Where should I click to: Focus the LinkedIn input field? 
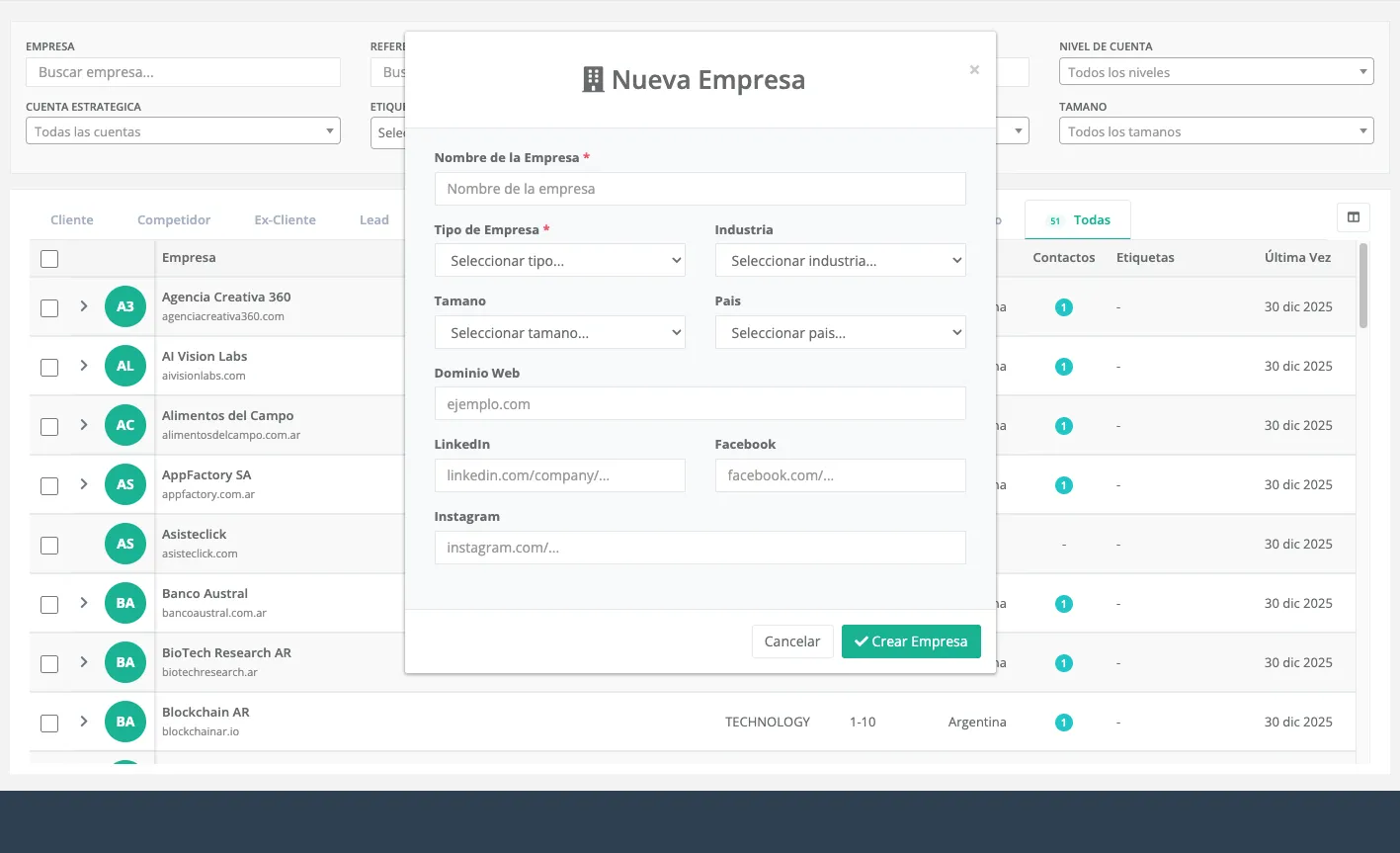click(560, 475)
